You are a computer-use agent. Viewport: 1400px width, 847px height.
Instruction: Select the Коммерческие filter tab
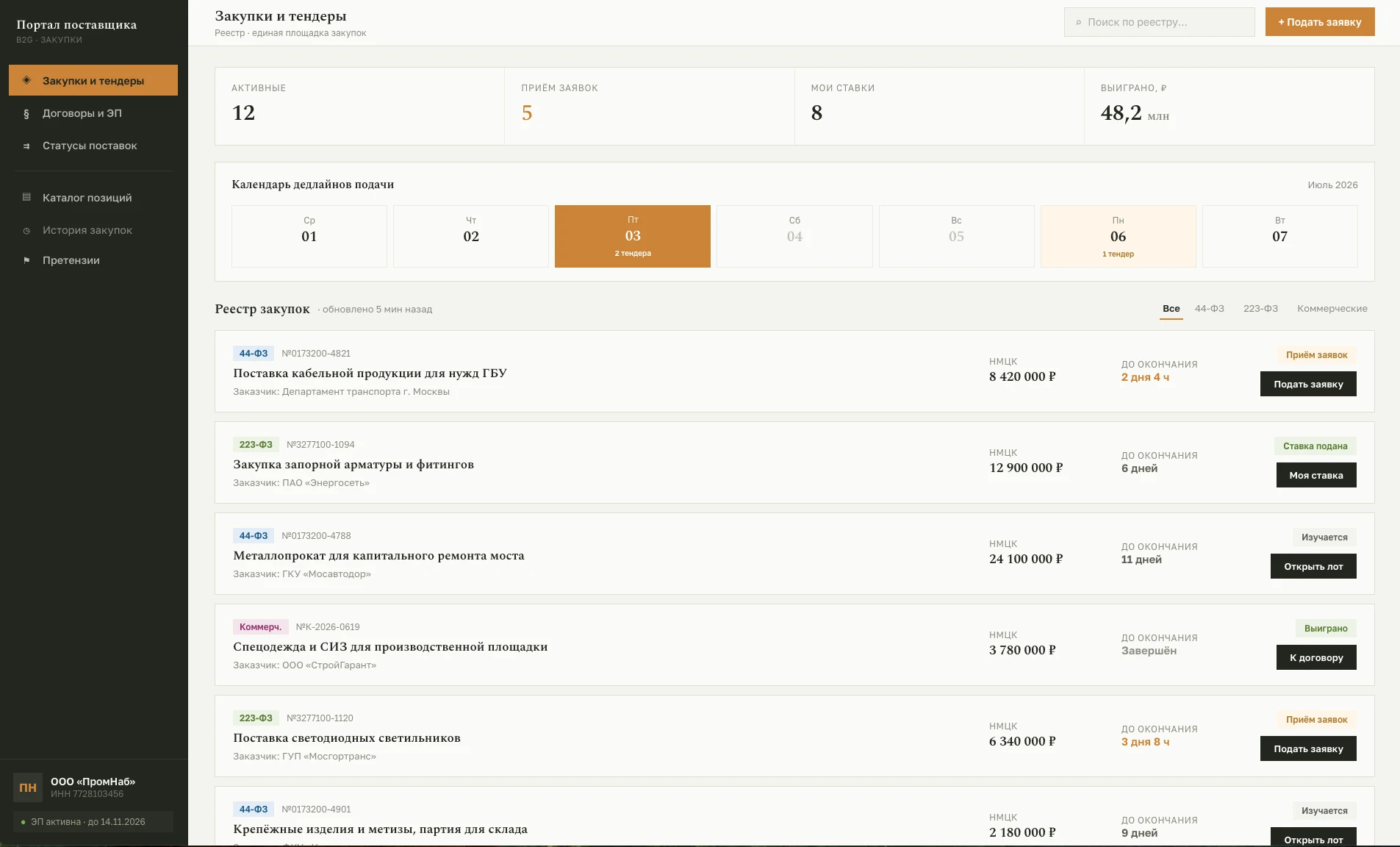click(1332, 309)
